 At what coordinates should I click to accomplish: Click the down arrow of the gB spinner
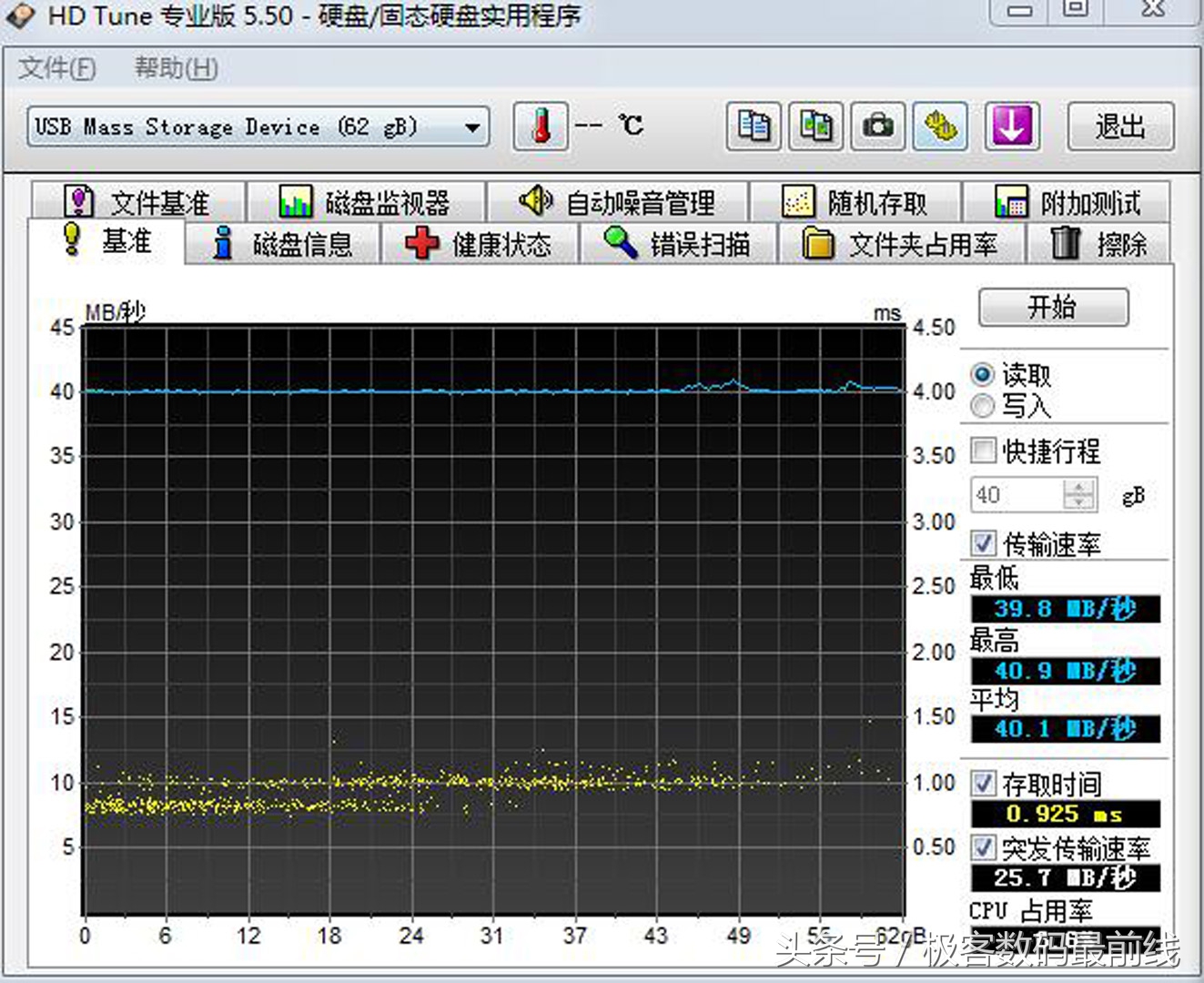pos(1079,503)
